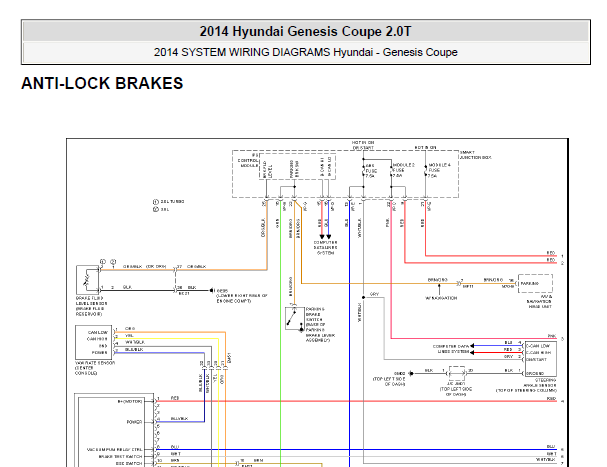
Task: Click the 'VACUUM PUM RELAY CTRL' pin label
Action: (115, 450)
